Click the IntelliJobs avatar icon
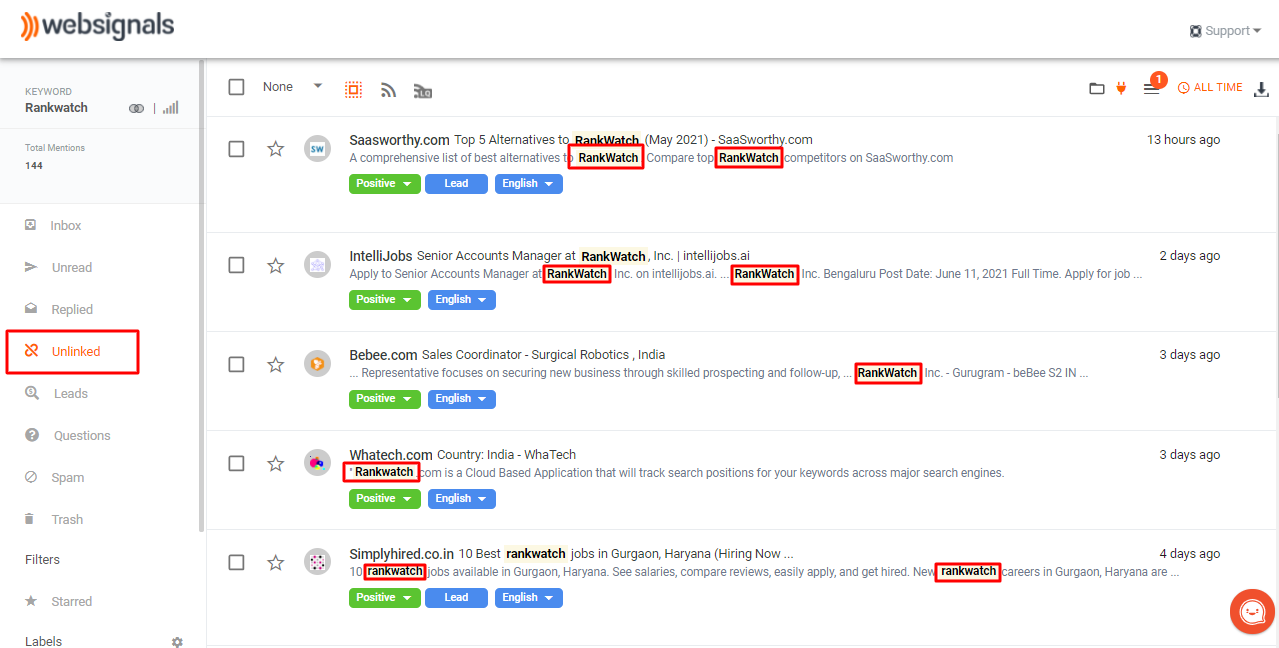 click(317, 264)
